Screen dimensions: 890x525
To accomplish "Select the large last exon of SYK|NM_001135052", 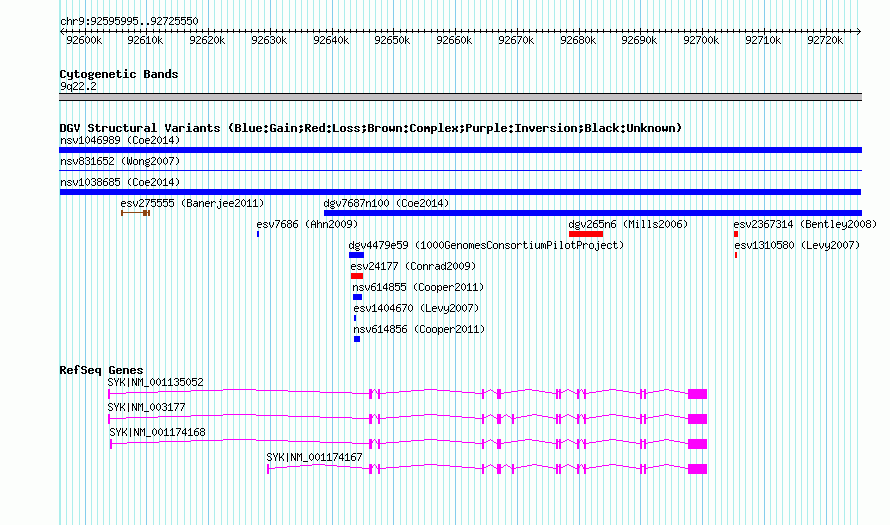I will (698, 394).
